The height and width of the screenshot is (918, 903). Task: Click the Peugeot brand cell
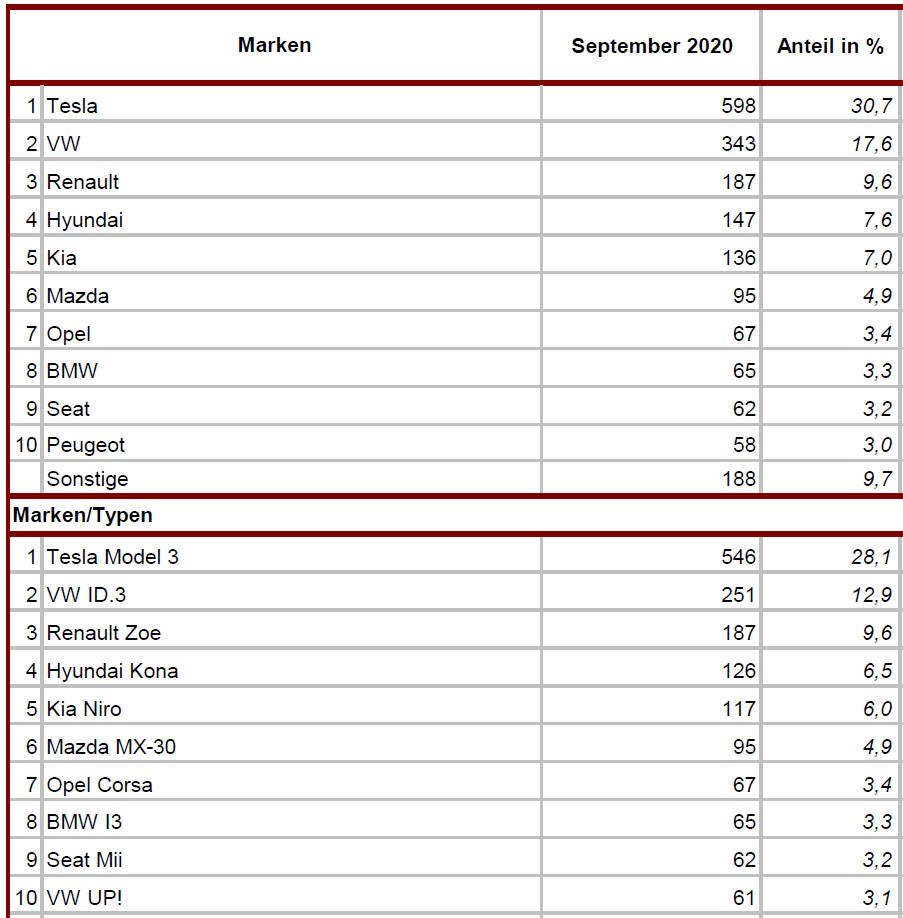(86, 444)
